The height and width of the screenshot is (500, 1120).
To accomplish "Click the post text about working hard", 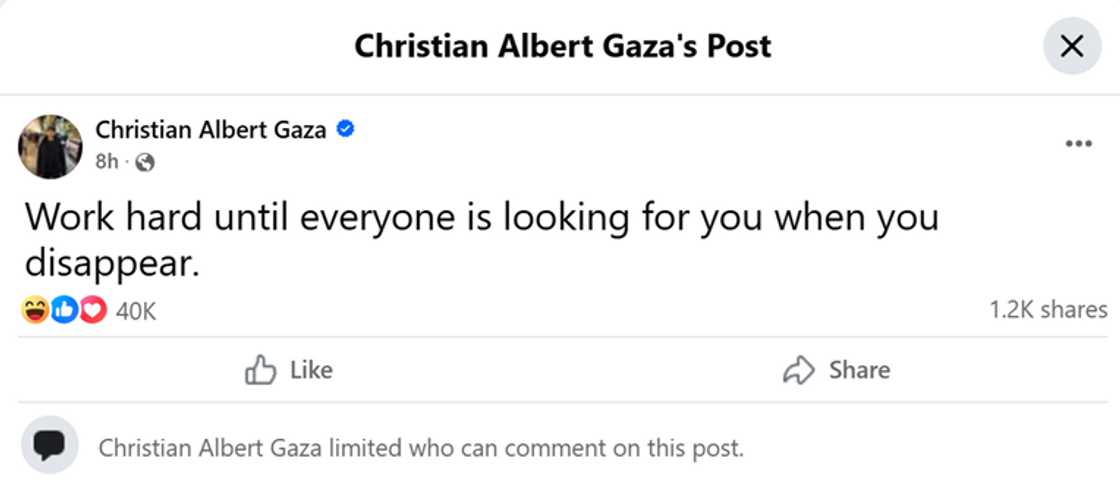I will click(480, 239).
